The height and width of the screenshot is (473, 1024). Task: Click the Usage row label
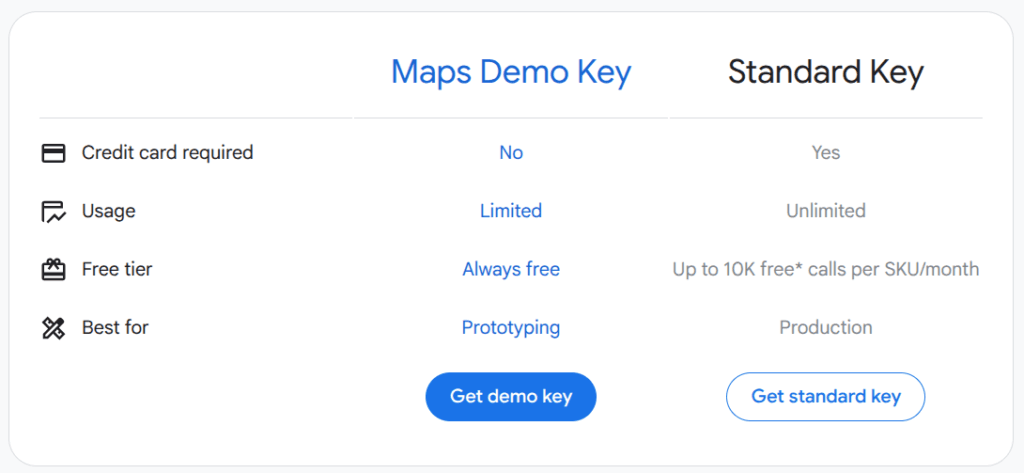tap(108, 211)
